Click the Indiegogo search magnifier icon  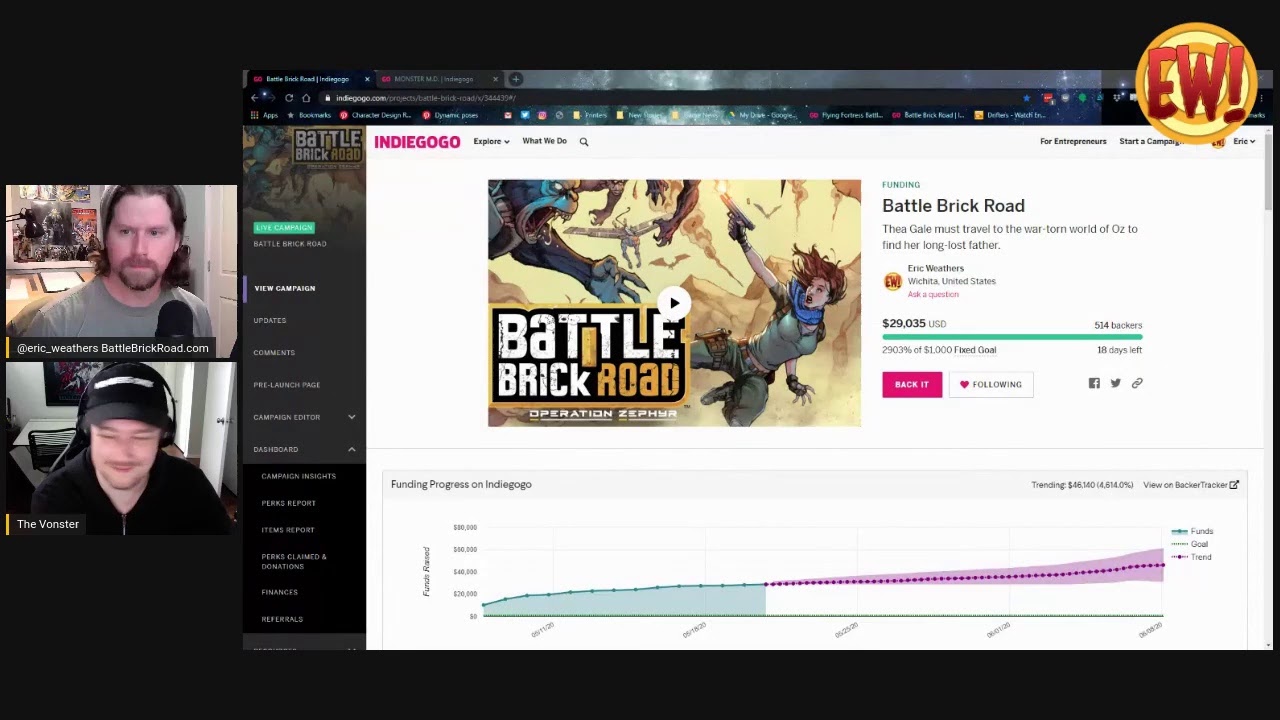coord(584,142)
